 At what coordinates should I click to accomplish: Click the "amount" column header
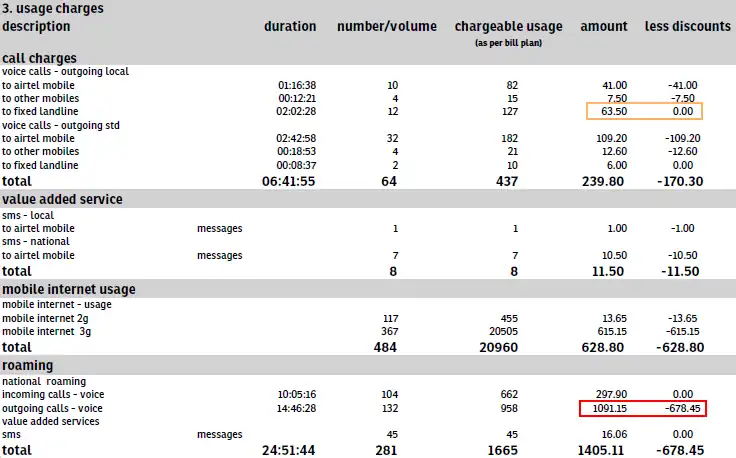click(604, 26)
